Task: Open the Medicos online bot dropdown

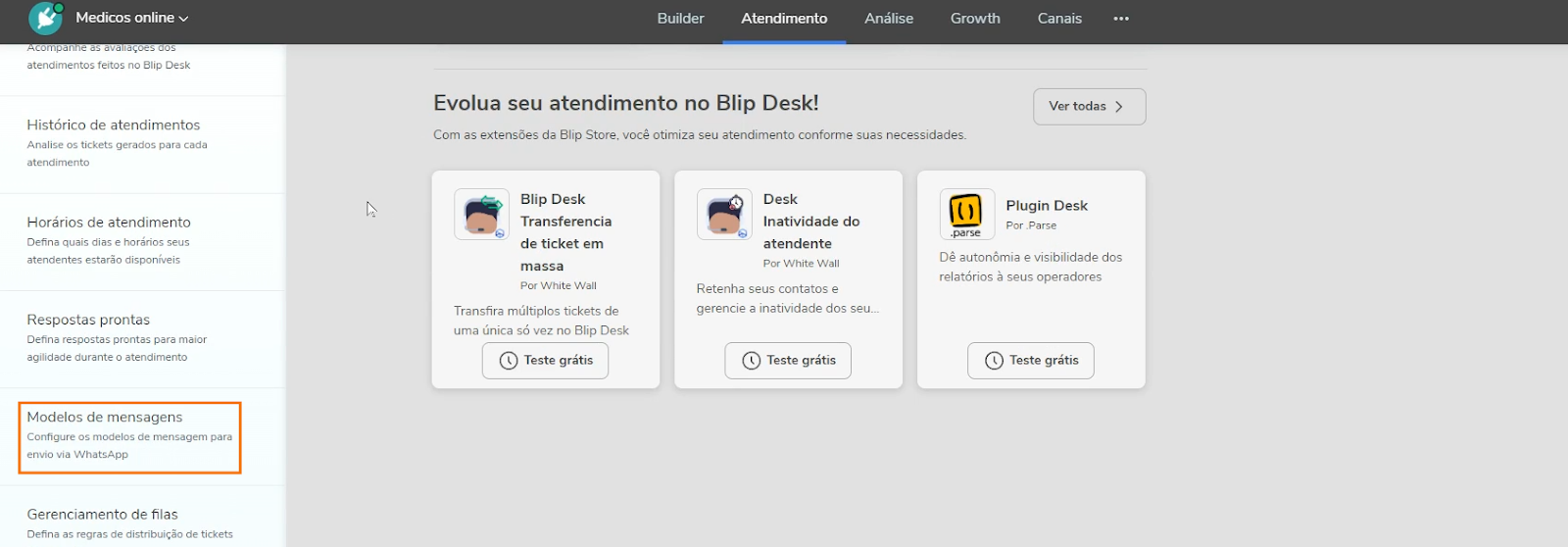Action: pos(132,18)
